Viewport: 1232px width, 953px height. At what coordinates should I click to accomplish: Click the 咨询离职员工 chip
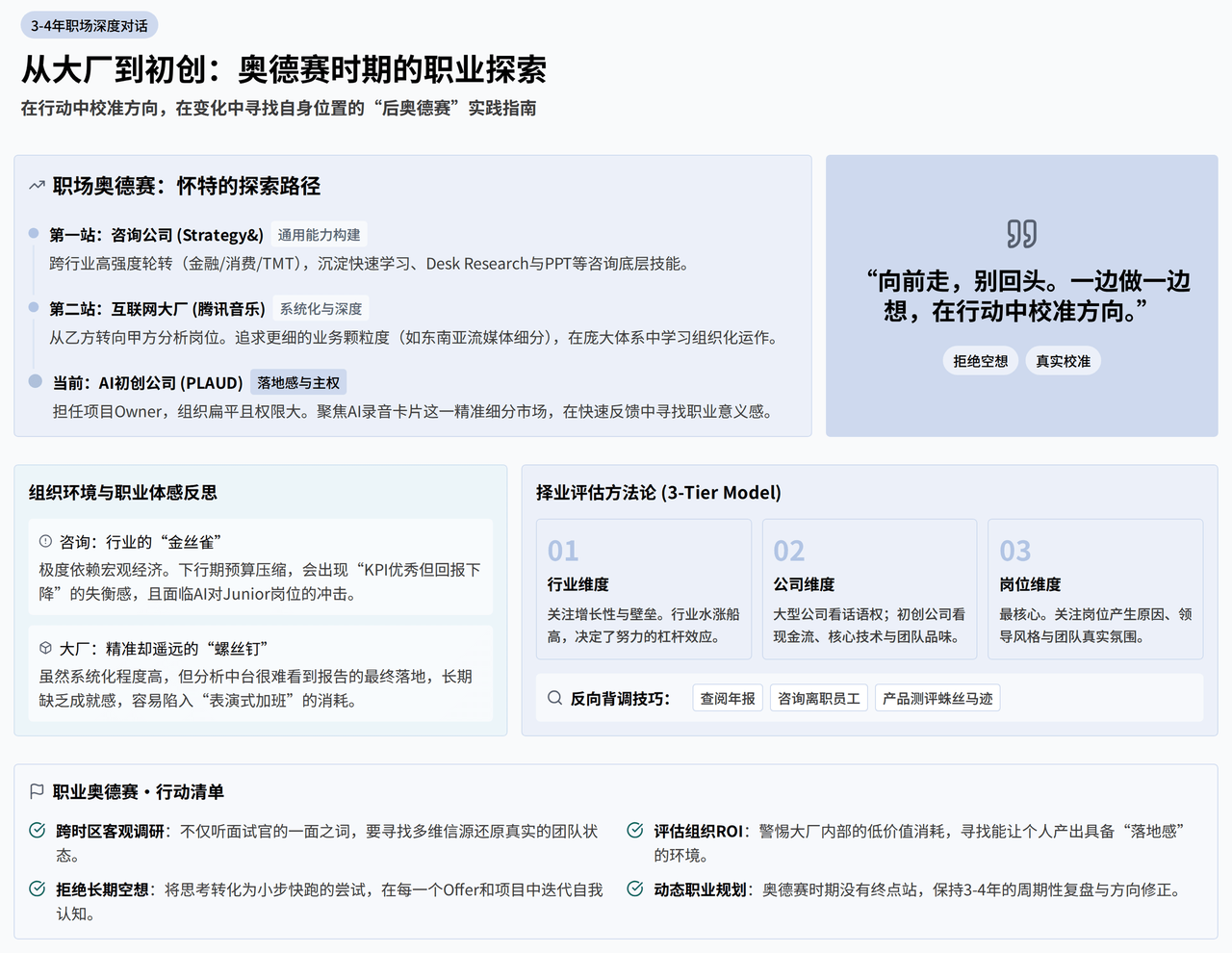[x=819, y=699]
